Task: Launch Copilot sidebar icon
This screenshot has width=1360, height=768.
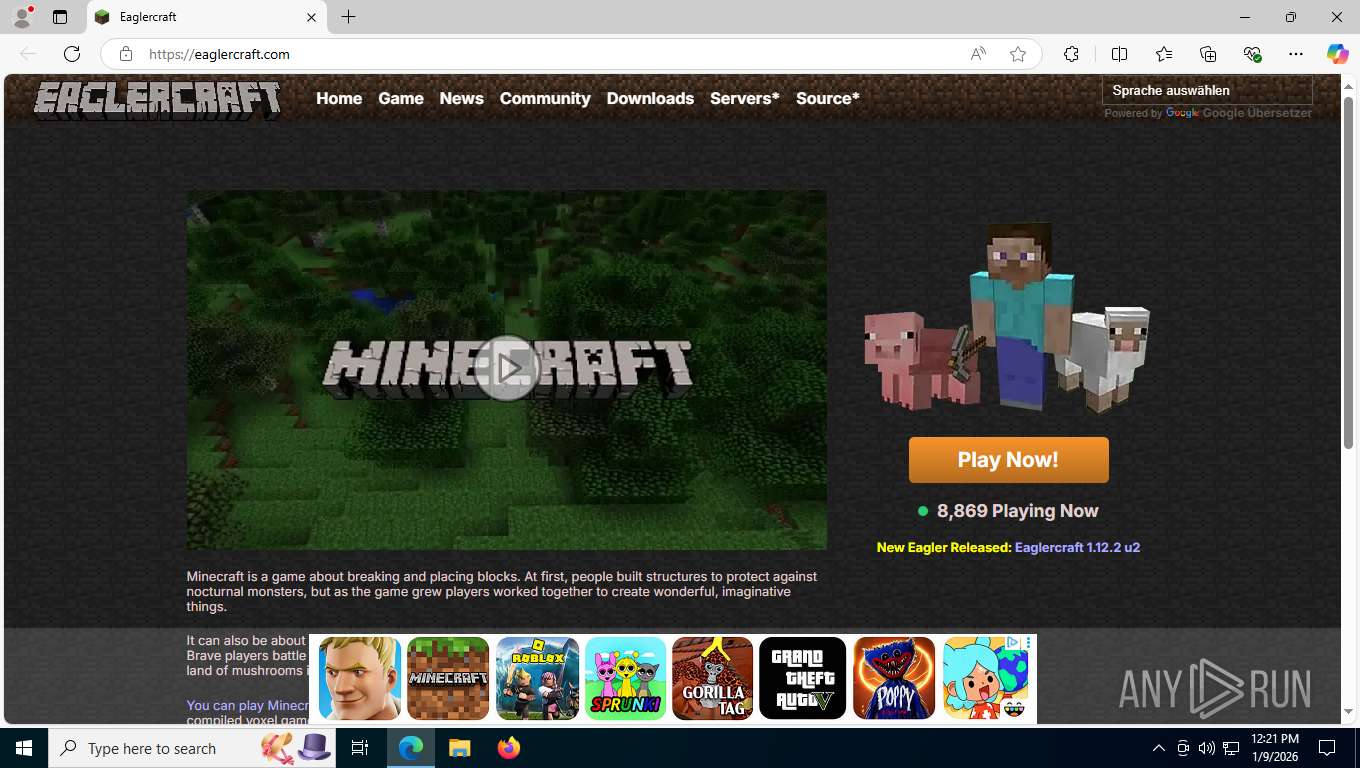Action: point(1338,54)
